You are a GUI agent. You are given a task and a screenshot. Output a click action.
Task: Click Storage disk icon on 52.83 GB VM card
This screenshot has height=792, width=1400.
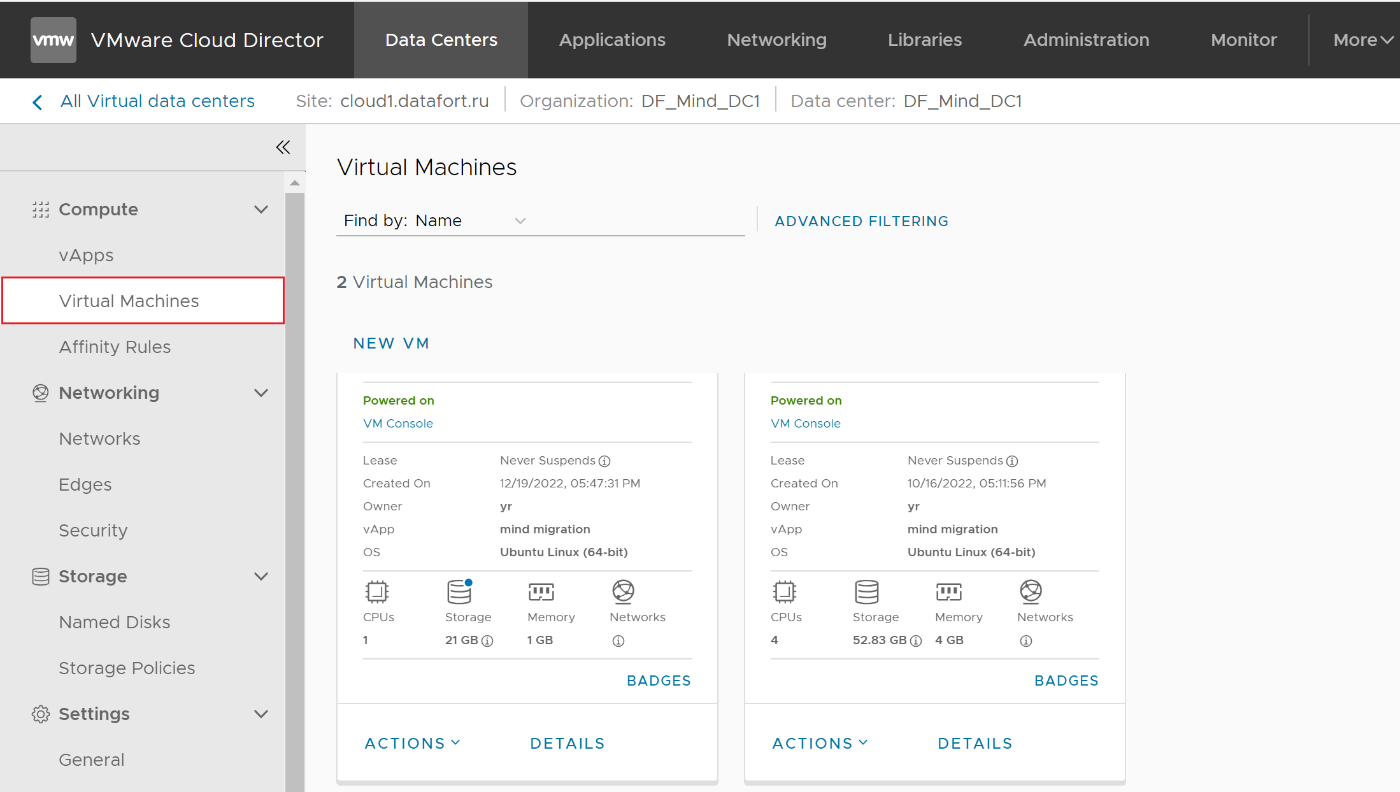tap(867, 592)
